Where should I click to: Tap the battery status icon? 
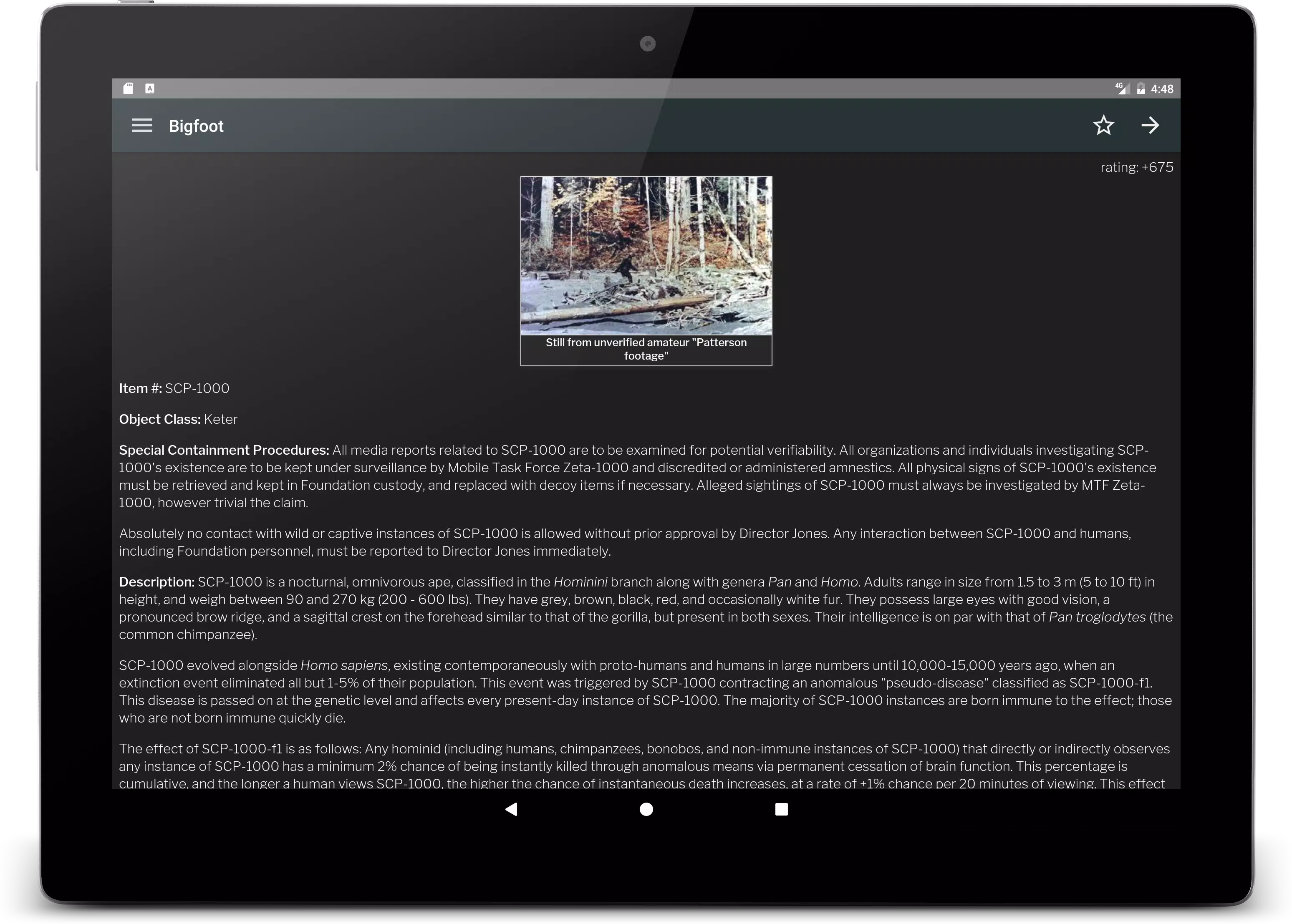point(1141,88)
